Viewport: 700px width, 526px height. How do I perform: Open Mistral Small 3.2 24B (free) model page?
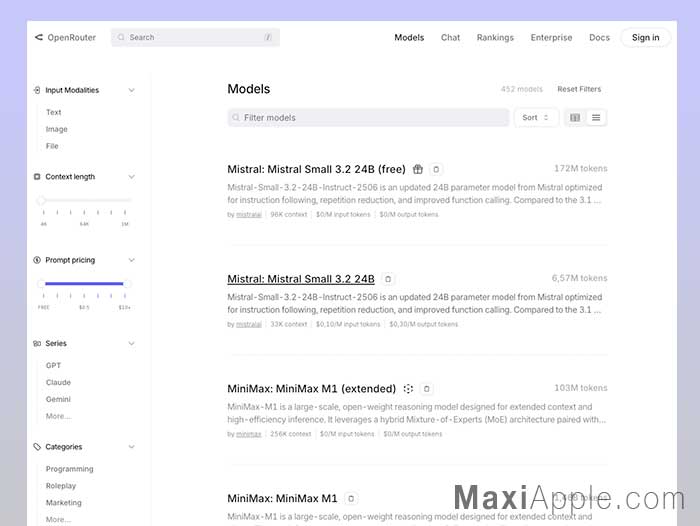pyautogui.click(x=316, y=169)
